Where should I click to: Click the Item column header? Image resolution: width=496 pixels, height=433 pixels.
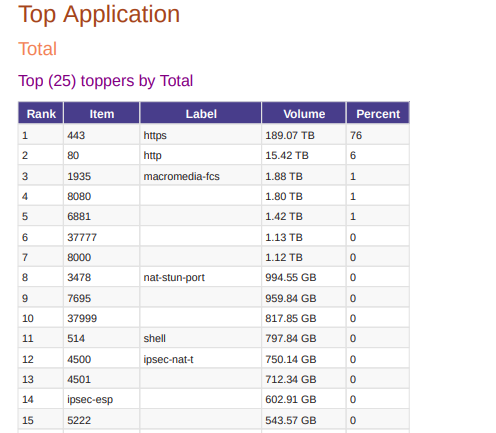point(102,114)
